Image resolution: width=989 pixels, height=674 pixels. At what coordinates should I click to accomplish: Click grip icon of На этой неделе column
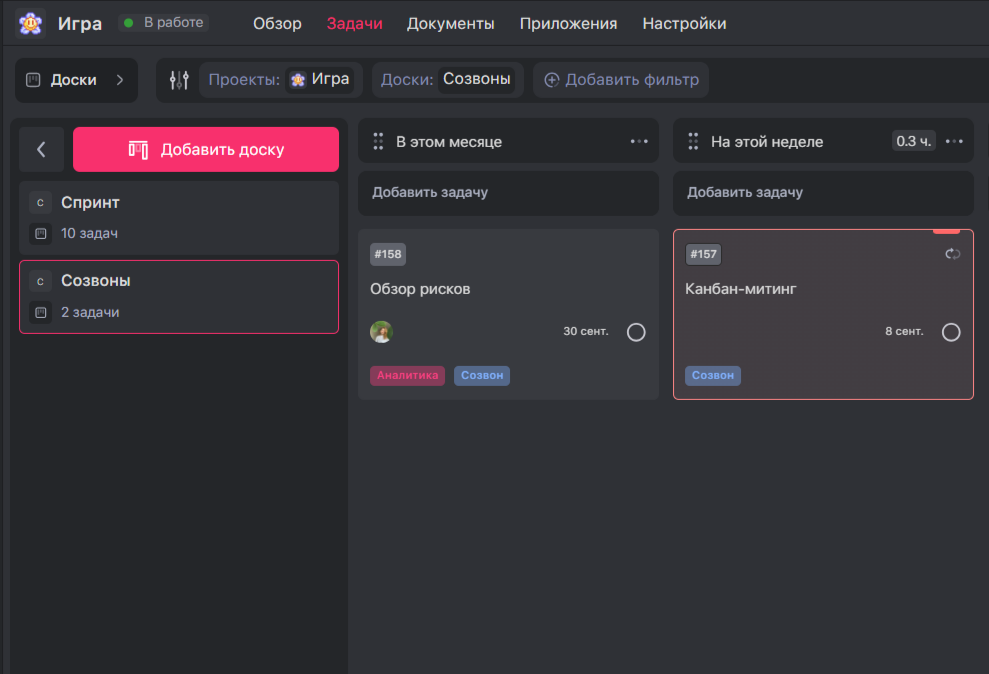[x=692, y=142]
